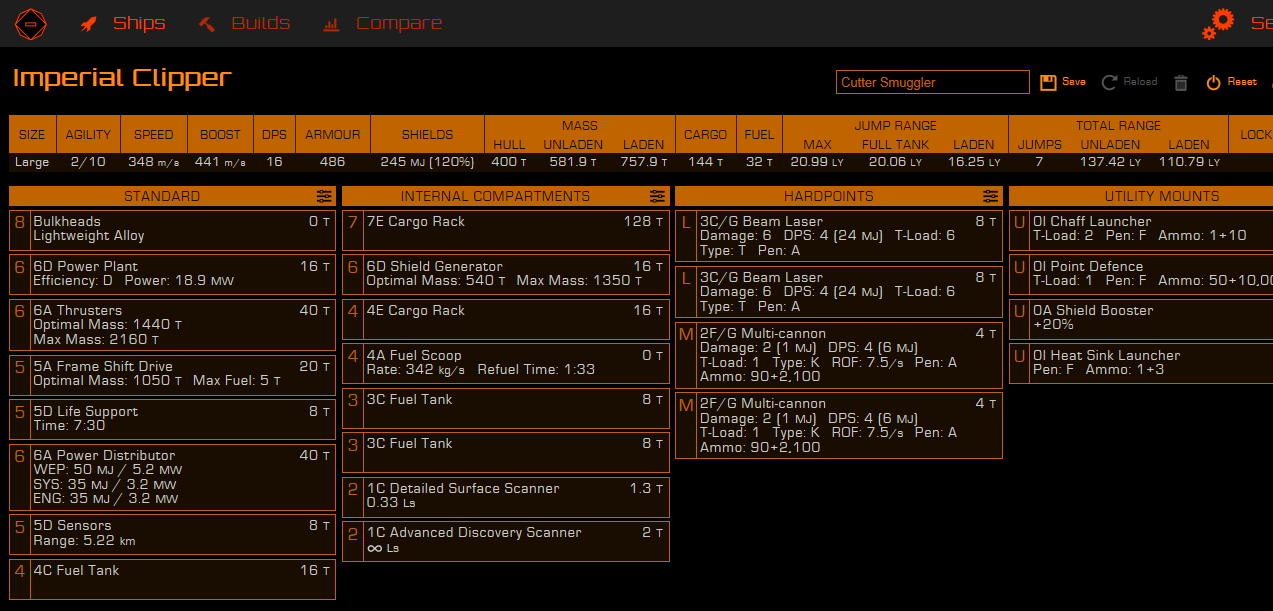Select the 0I Chaff Launcher utility slot
The width and height of the screenshot is (1273, 611).
click(x=1141, y=230)
